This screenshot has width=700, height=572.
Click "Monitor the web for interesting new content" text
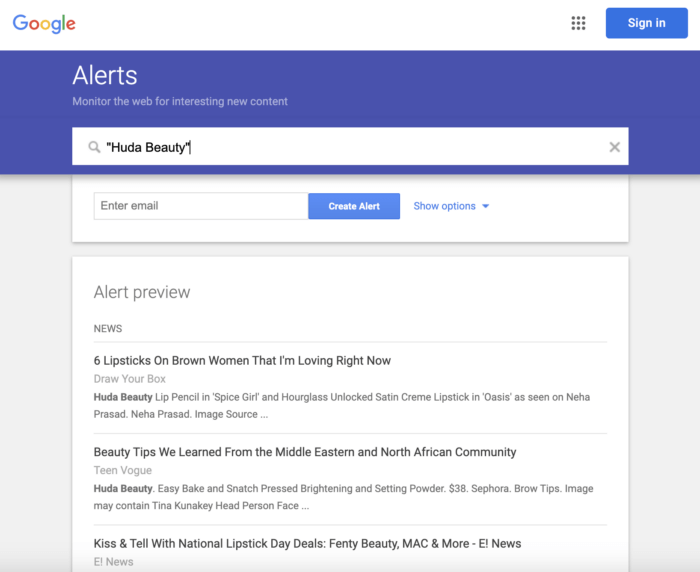coord(180,101)
